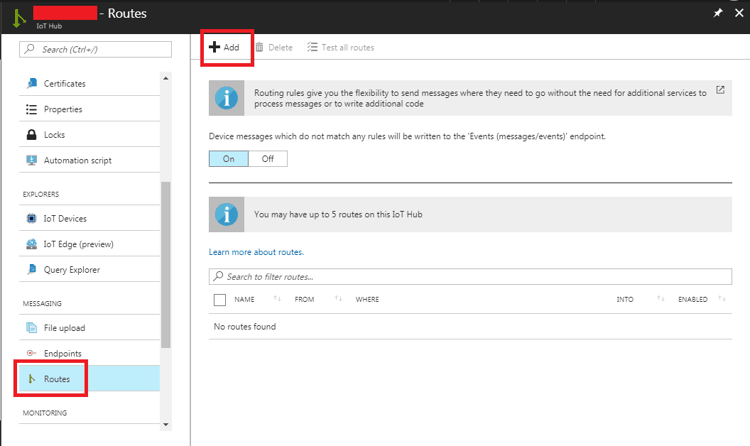Select IoT Edge (preview) in the sidebar
This screenshot has width=750, height=446.
(x=78, y=244)
